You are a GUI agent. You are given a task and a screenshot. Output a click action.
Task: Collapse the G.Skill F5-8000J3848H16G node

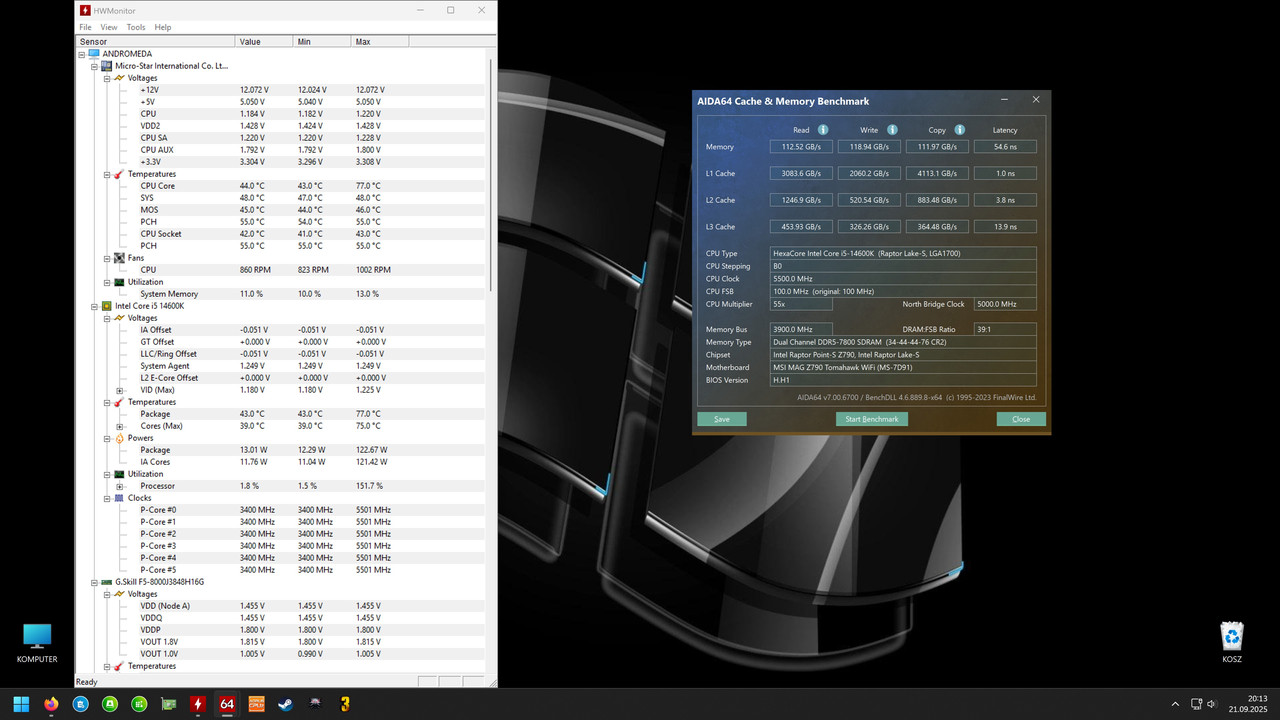[x=94, y=582]
